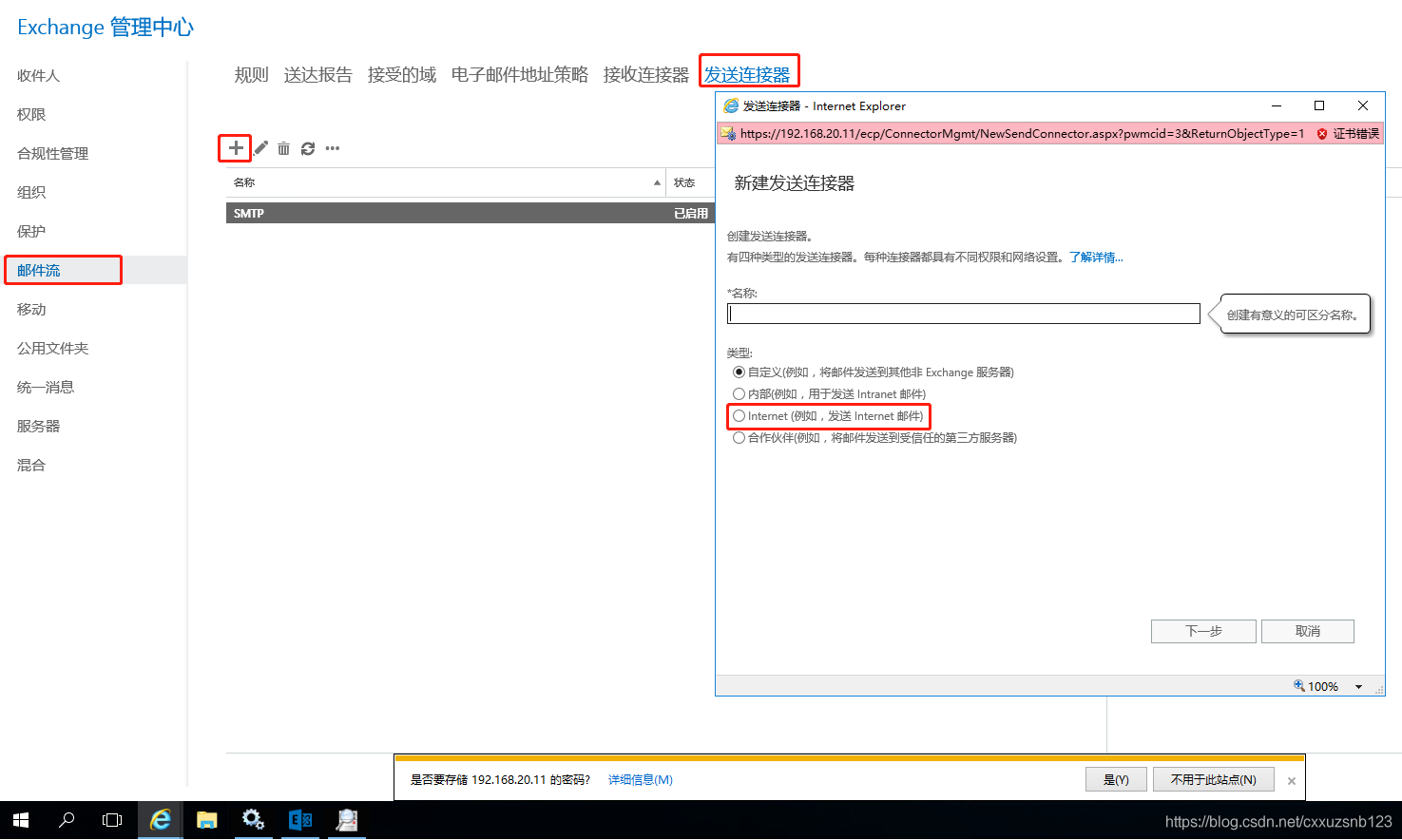This screenshot has height=840, width=1402.
Task: Open the Exchange app icon on taskbar
Action: (300, 820)
